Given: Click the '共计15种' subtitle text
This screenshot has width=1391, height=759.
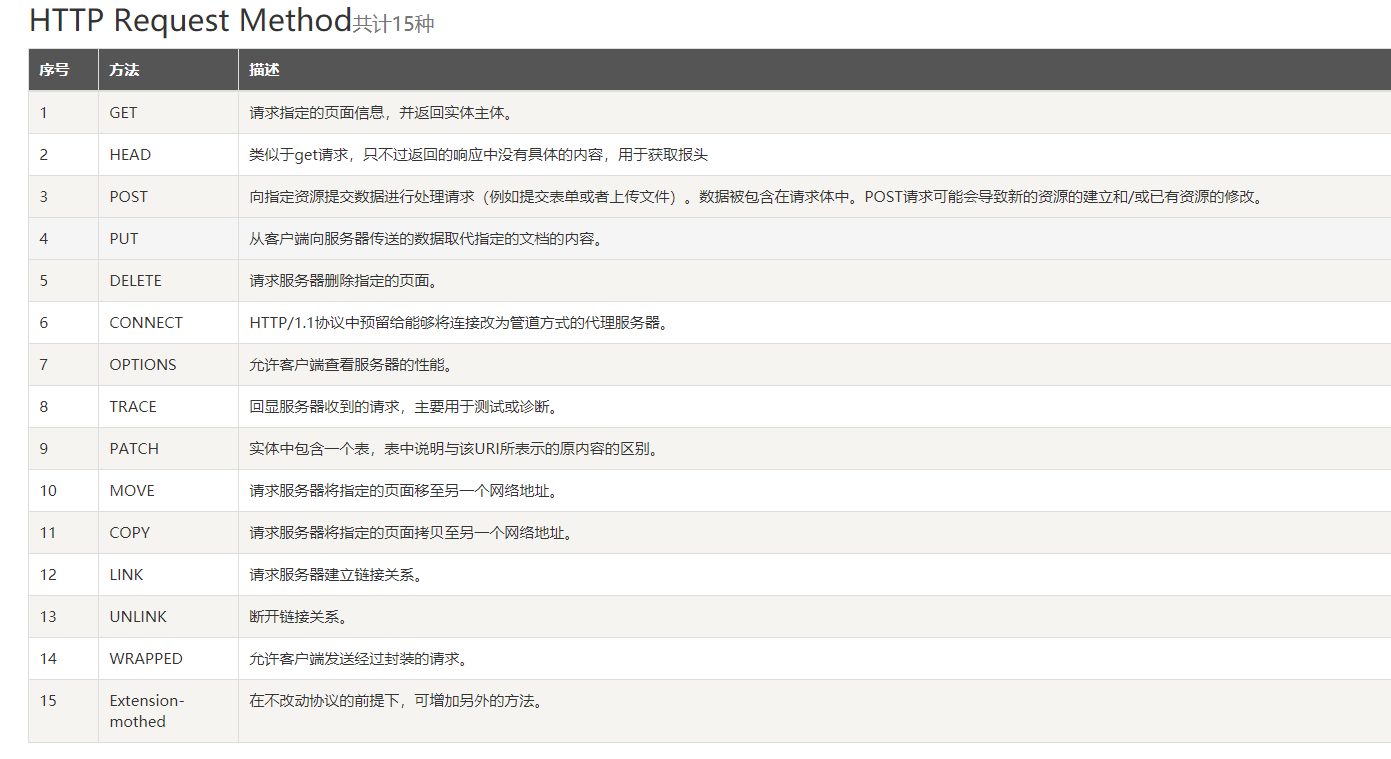Looking at the screenshot, I should 394,24.
